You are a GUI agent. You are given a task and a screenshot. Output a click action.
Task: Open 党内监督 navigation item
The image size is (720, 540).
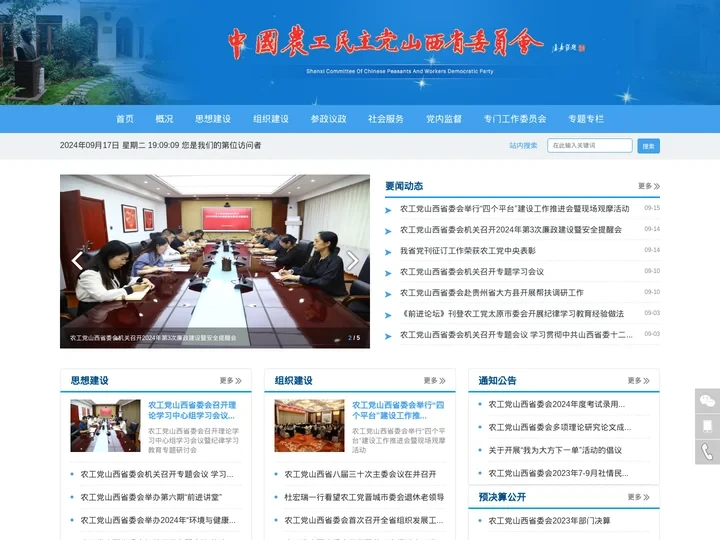[x=444, y=119]
